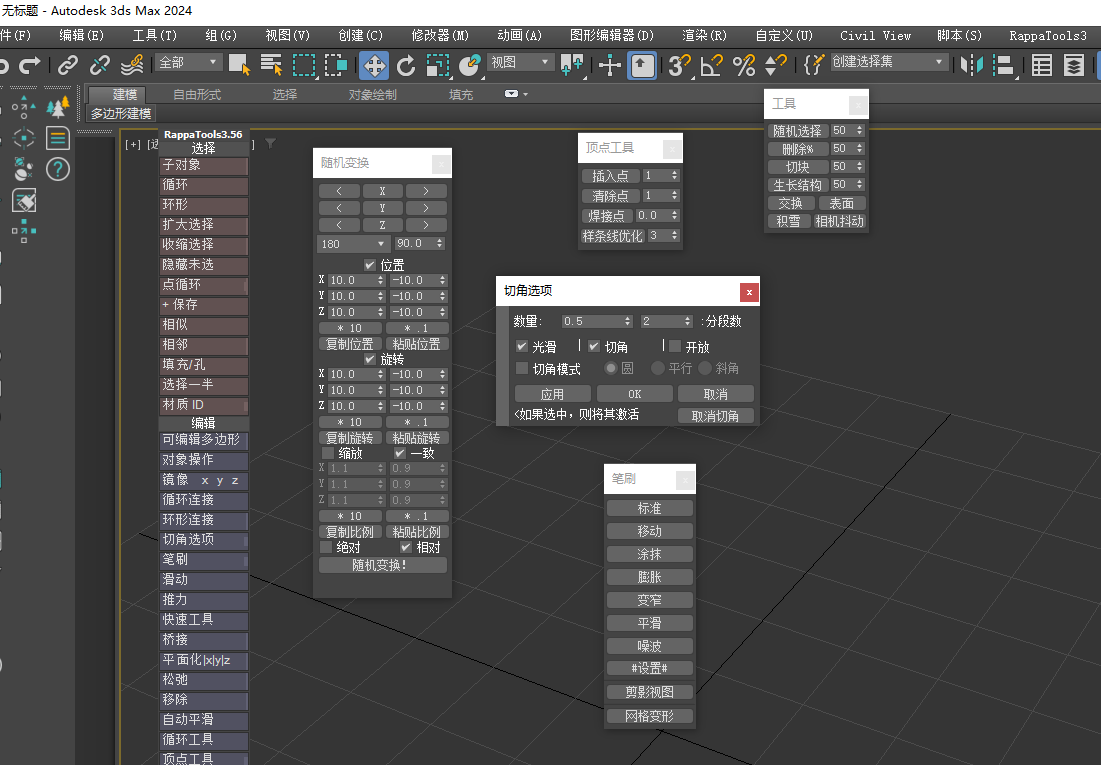The width and height of the screenshot is (1101, 765).
Task: Toggle the Spinner Snap icon
Action: 775,65
